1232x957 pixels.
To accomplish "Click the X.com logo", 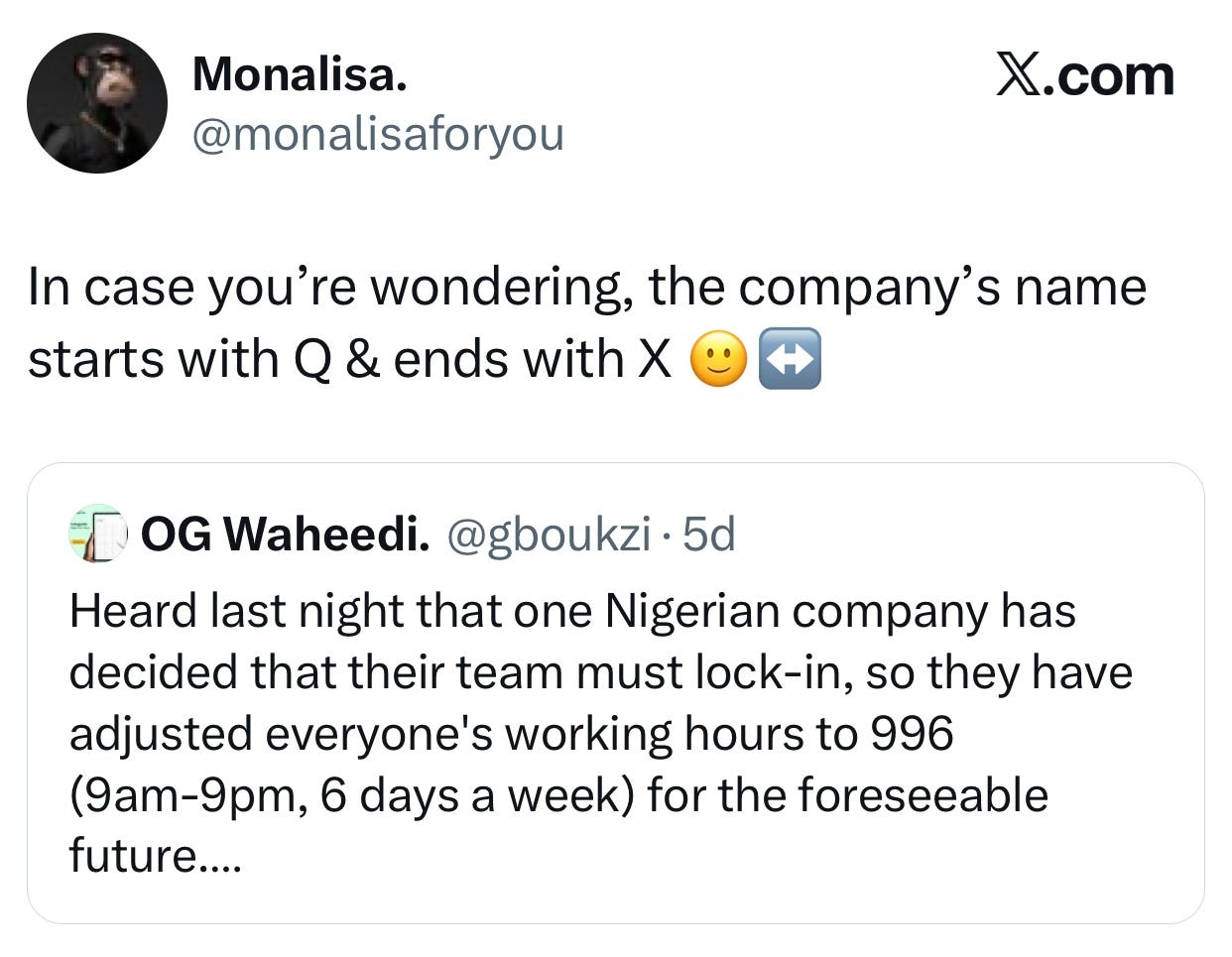I will (x=1084, y=76).
